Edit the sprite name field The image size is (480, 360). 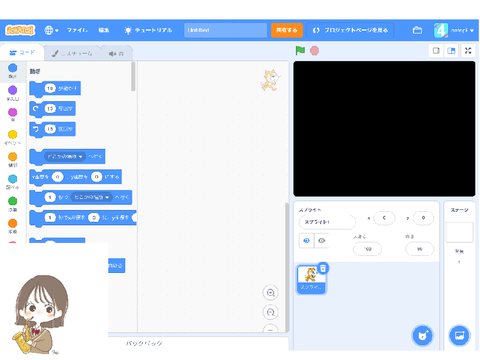(327, 222)
